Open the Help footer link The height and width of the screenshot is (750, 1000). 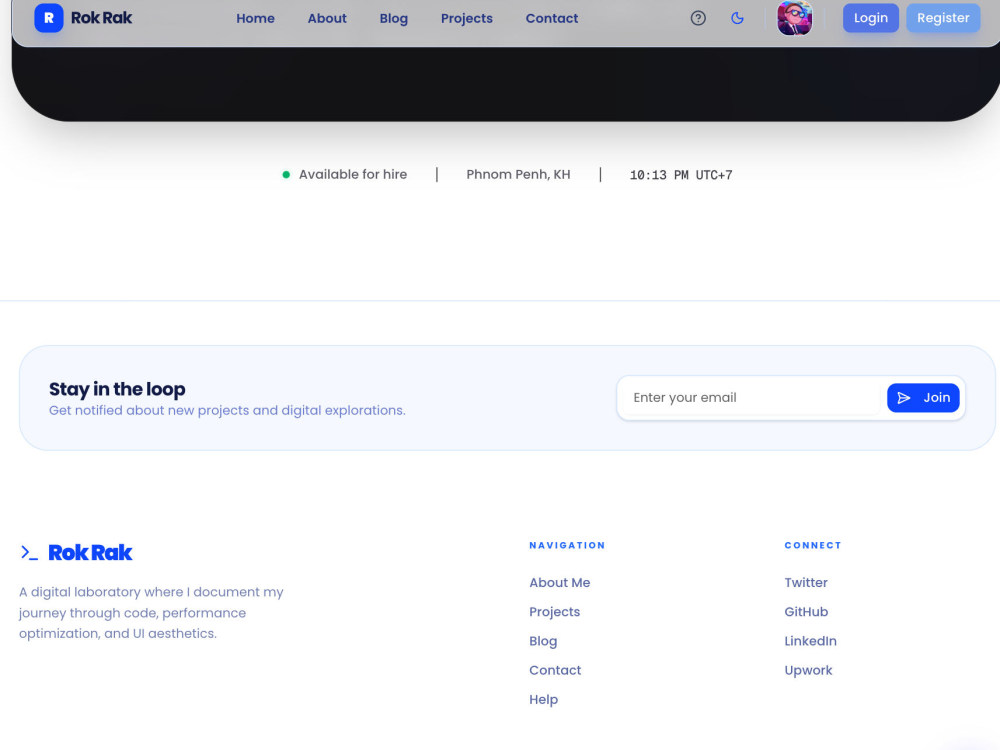543,700
